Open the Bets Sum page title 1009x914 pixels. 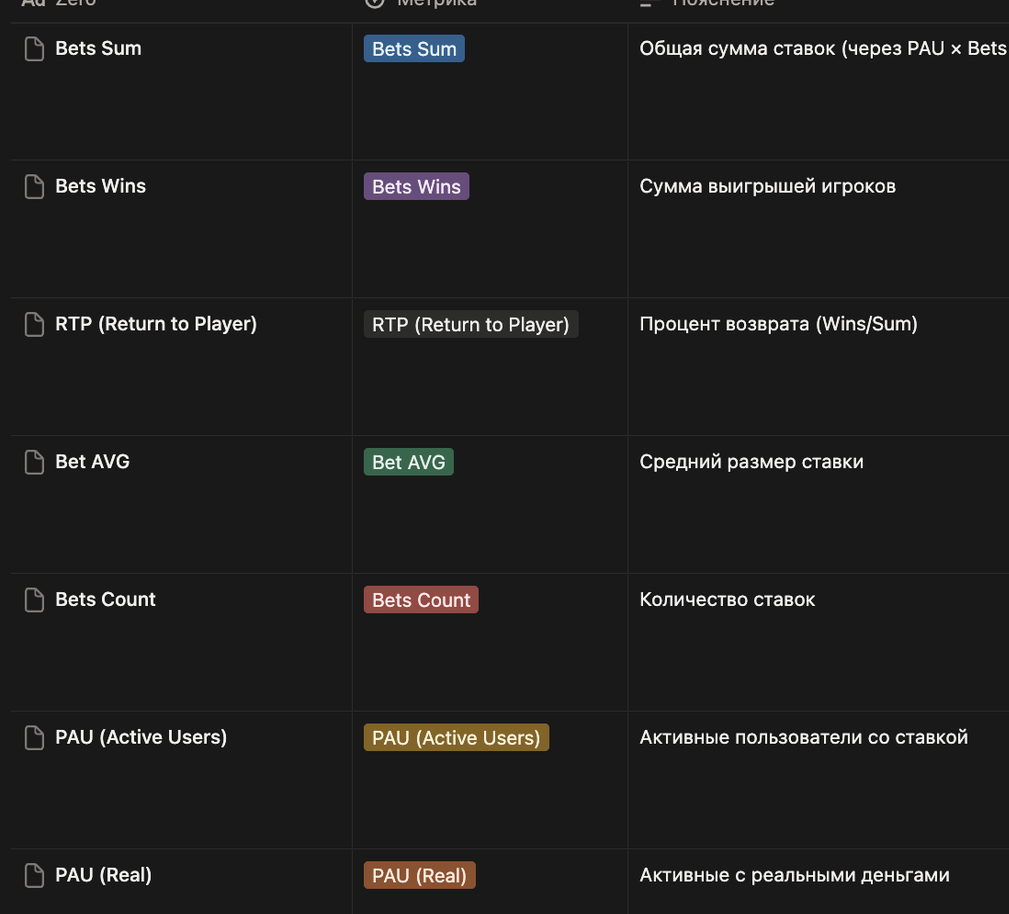pyautogui.click(x=98, y=48)
